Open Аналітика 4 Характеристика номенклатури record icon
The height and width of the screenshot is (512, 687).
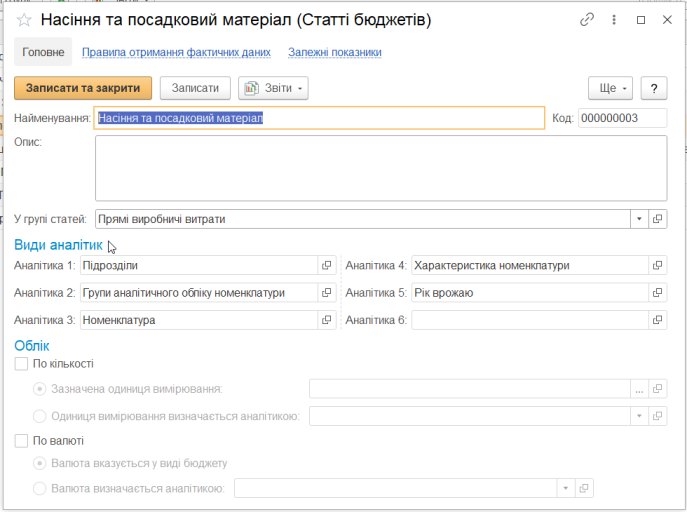click(x=657, y=265)
